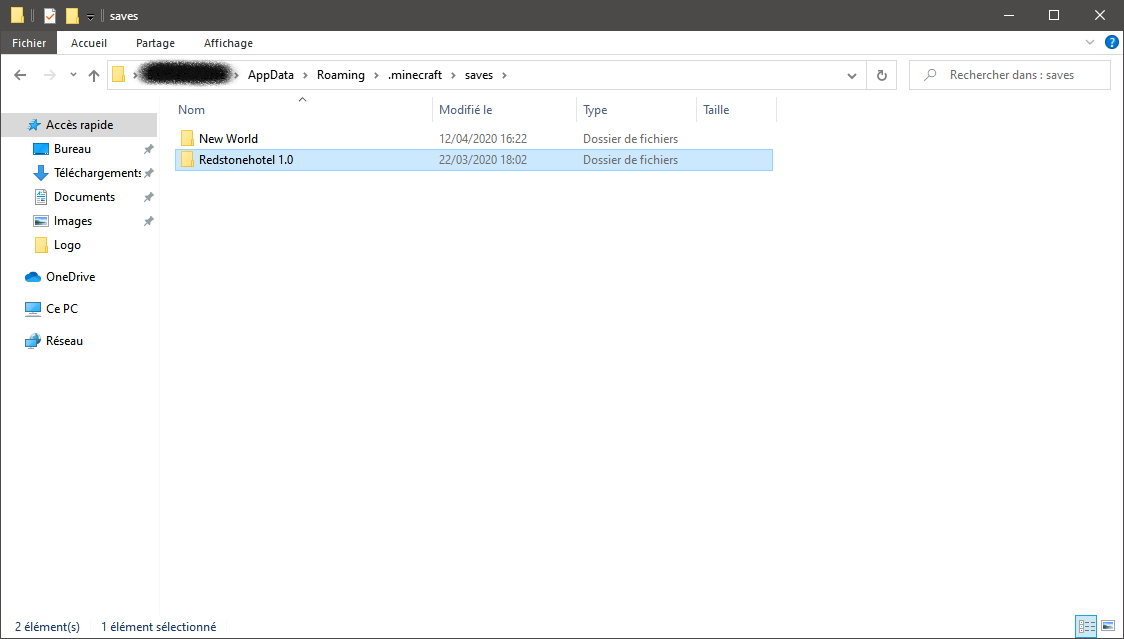This screenshot has height=639, width=1124.
Task: Expand the ribbon with the chevron
Action: [x=1091, y=42]
